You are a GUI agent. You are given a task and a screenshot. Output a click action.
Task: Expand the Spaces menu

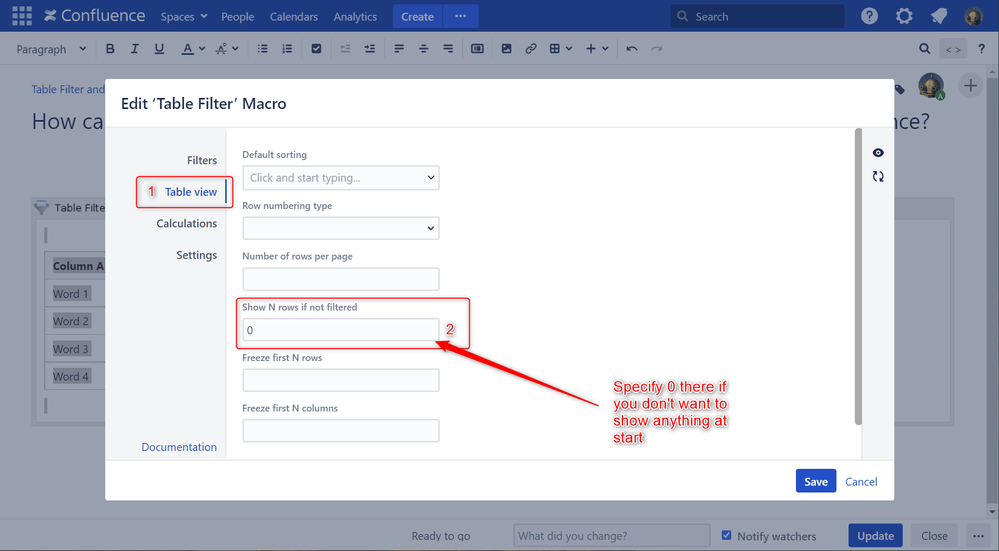(183, 17)
